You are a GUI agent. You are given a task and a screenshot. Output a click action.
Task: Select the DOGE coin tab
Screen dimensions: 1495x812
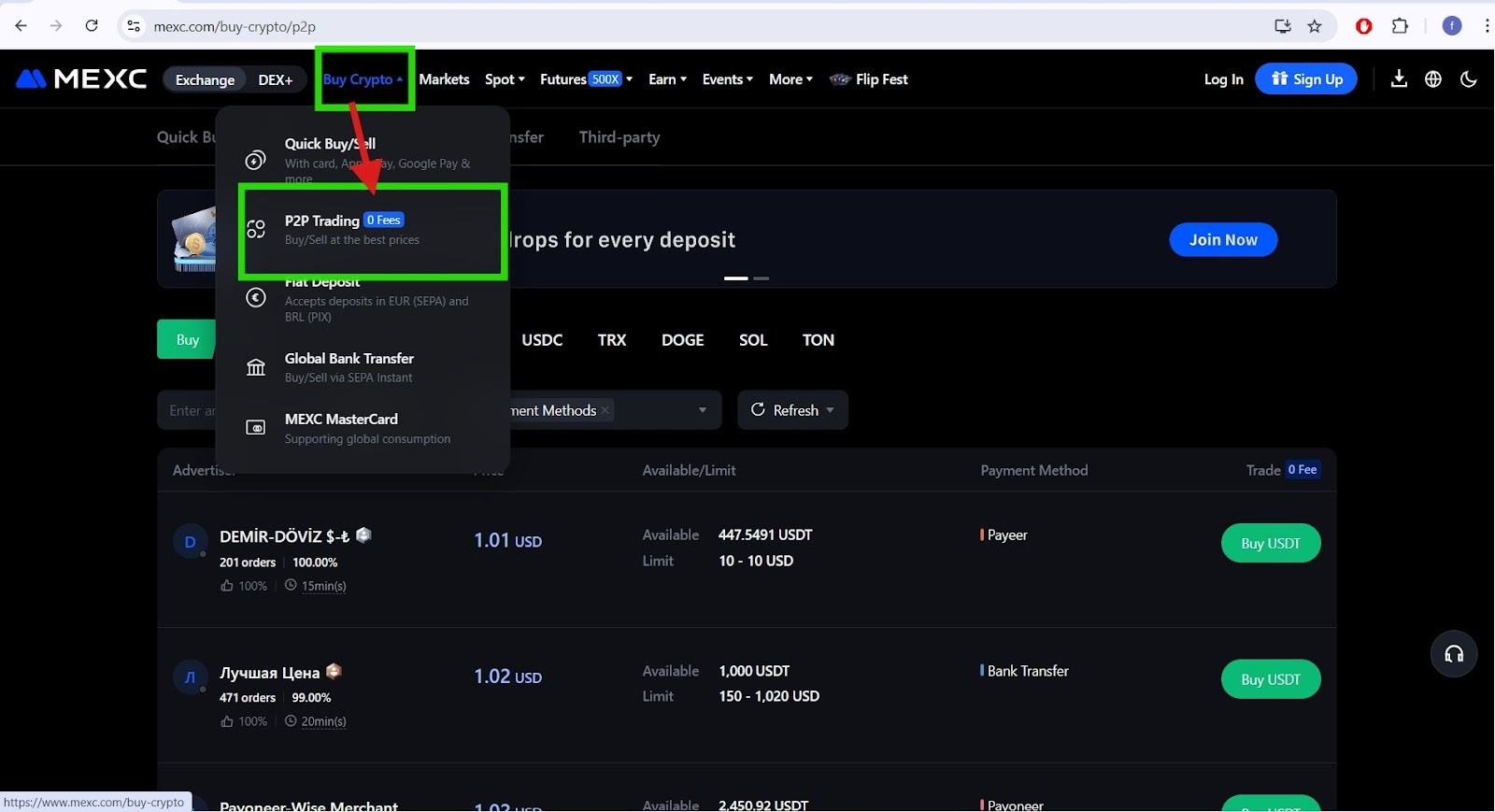(682, 340)
